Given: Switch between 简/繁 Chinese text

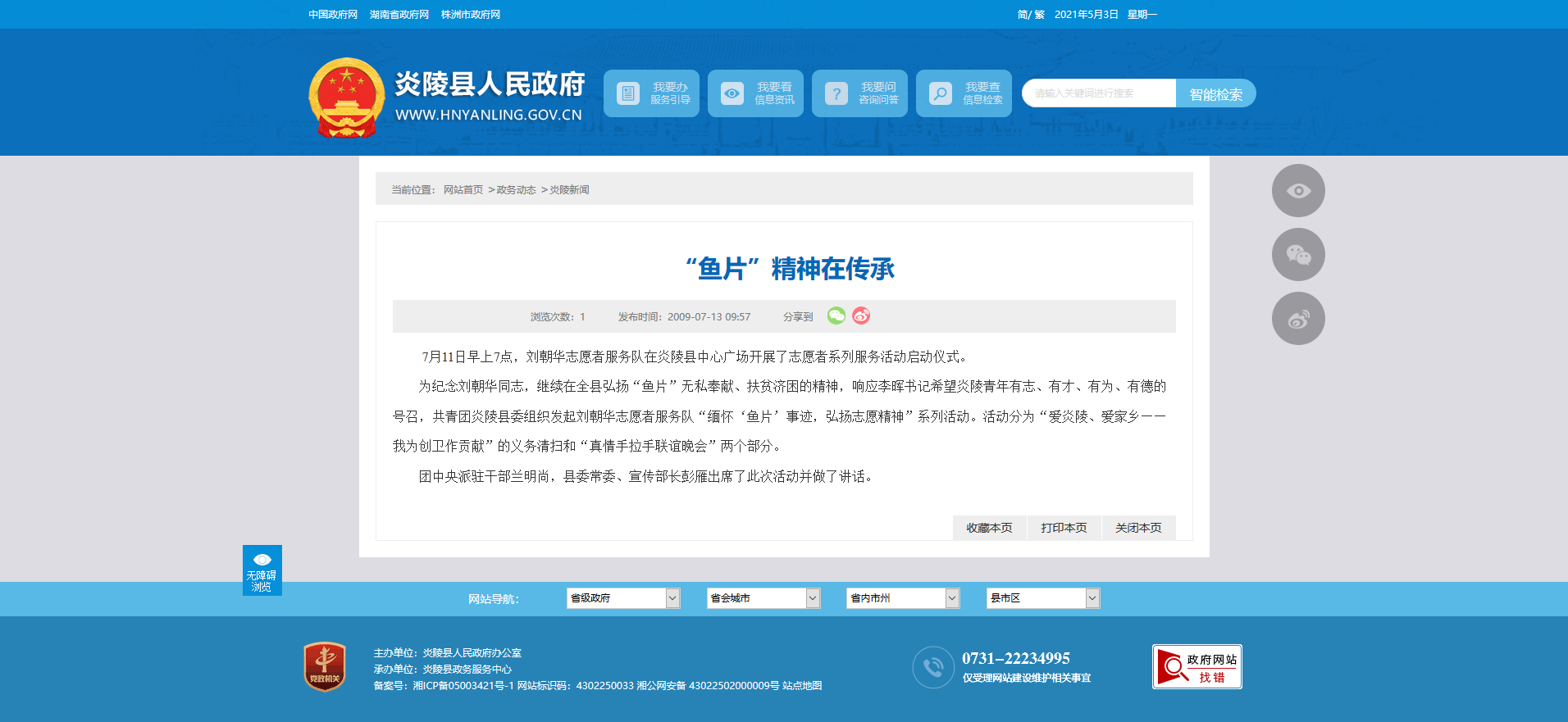Looking at the screenshot, I should click(x=1030, y=15).
